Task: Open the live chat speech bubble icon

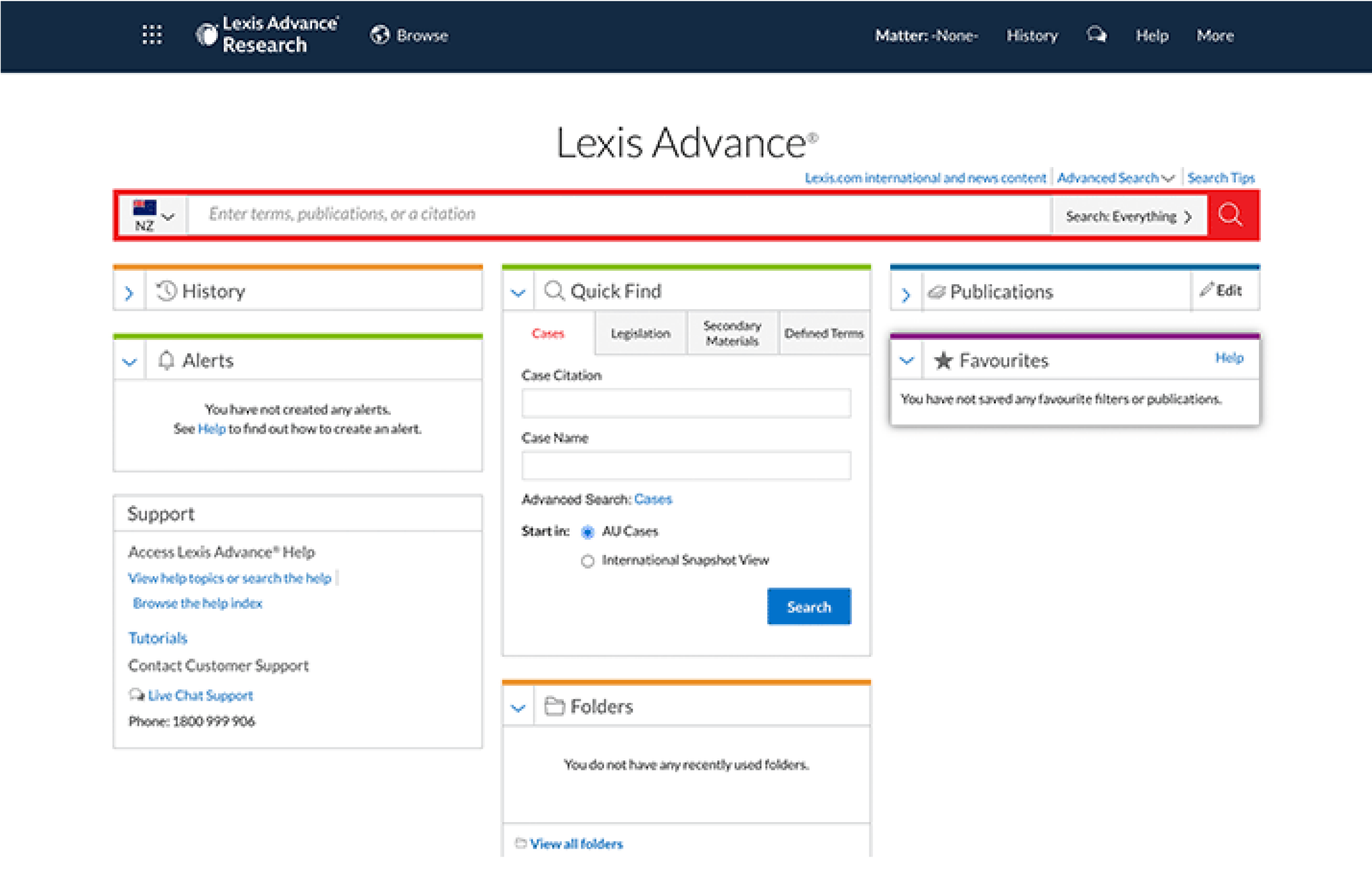Action: click(1096, 35)
